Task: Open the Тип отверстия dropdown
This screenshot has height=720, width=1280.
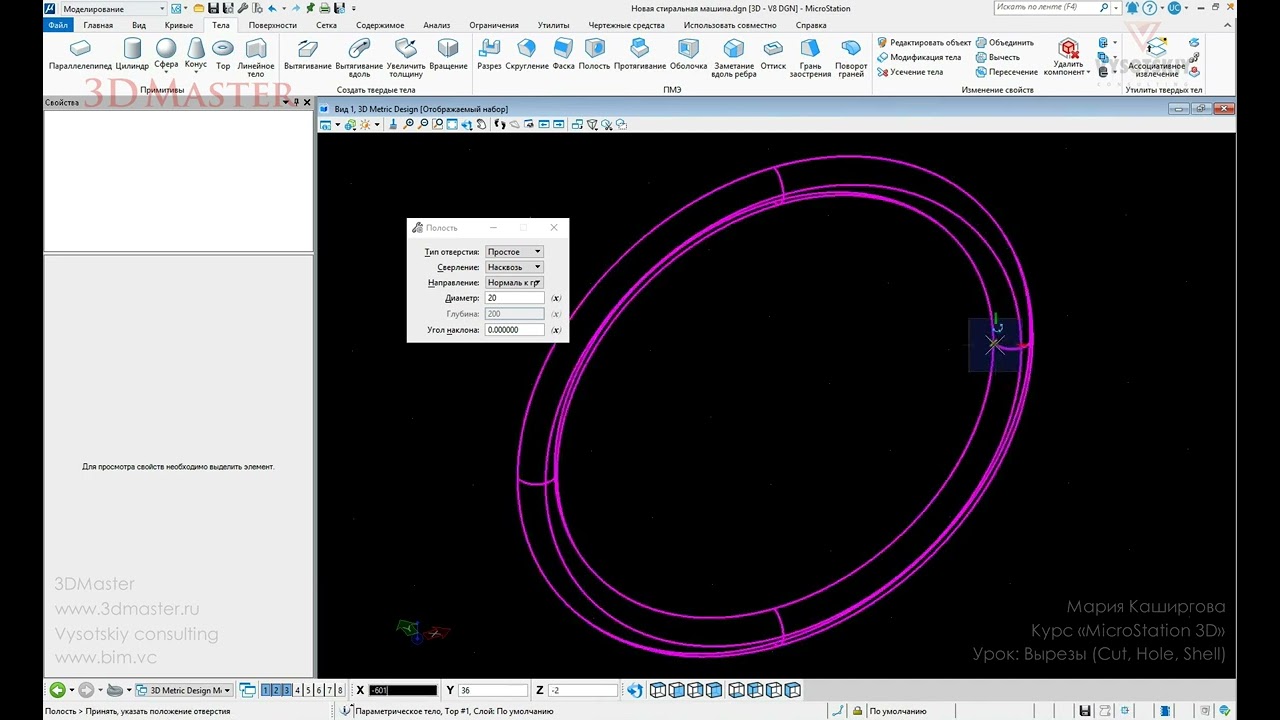Action: point(514,252)
